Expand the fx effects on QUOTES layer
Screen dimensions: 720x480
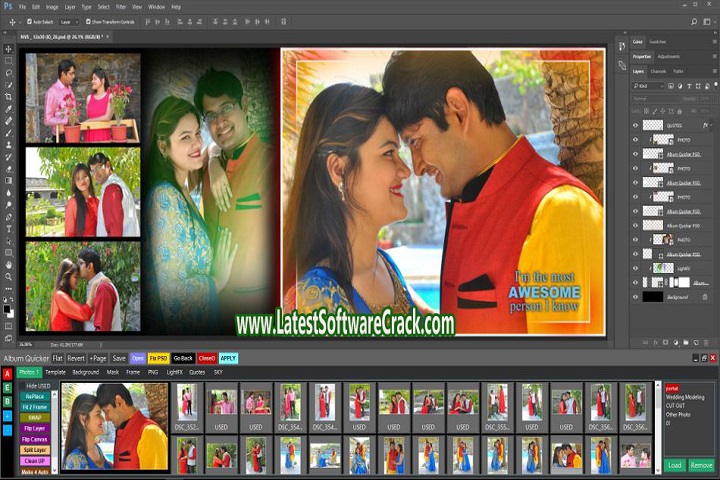[x=711, y=125]
